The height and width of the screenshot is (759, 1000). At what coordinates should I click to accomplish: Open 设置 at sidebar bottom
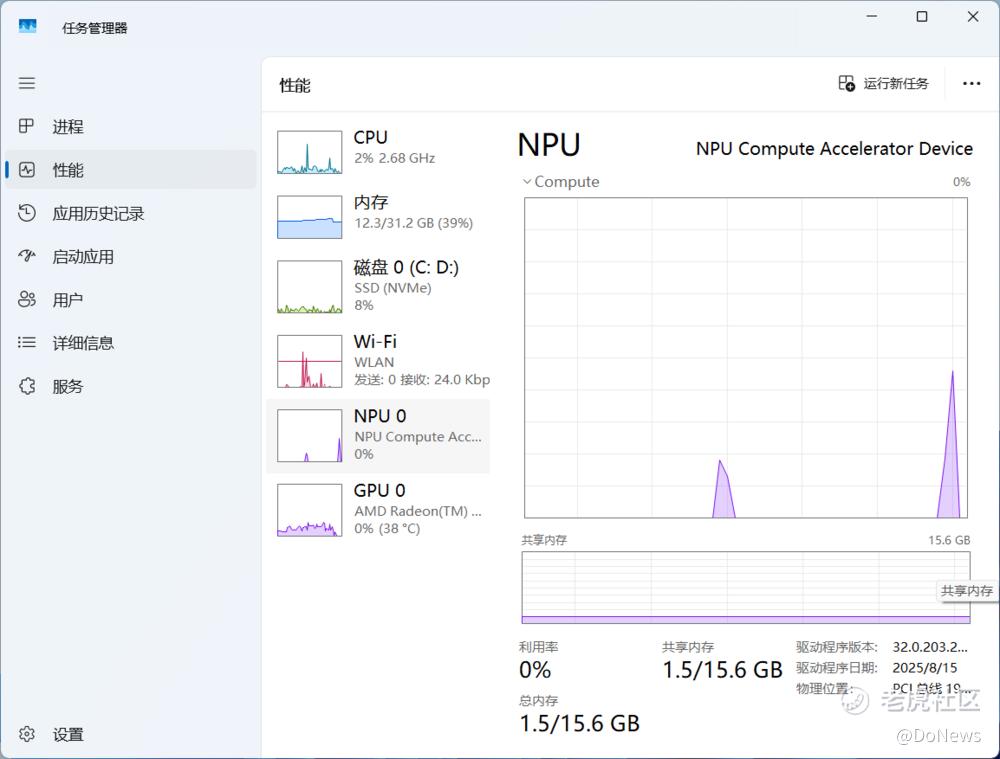tap(130, 734)
